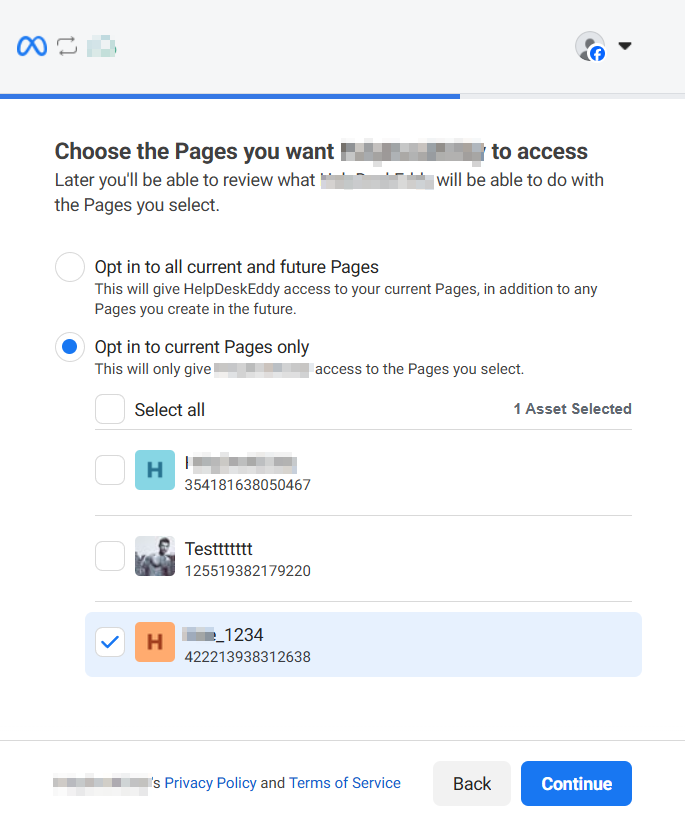Expand the account dropdown arrow

tap(625, 46)
